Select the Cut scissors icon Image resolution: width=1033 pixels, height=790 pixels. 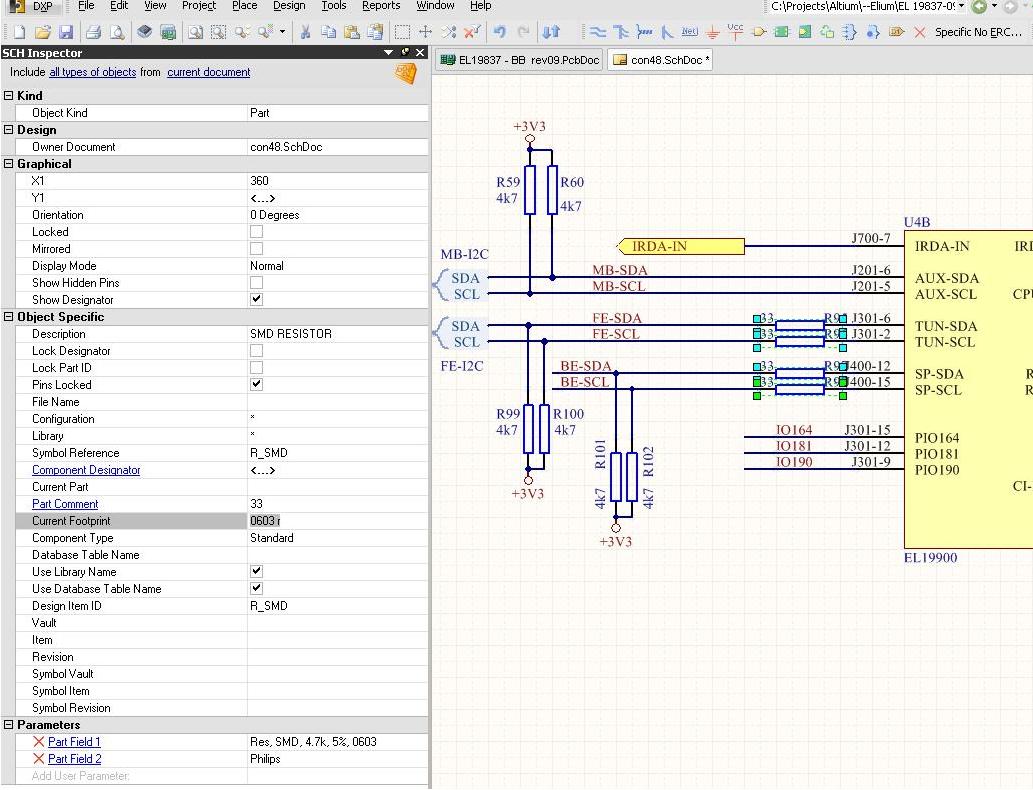tap(305, 32)
